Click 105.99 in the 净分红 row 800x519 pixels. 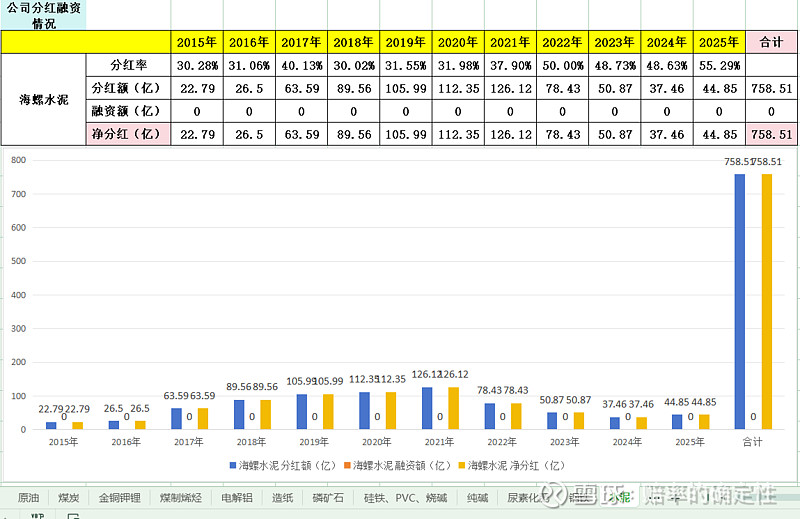[406, 134]
